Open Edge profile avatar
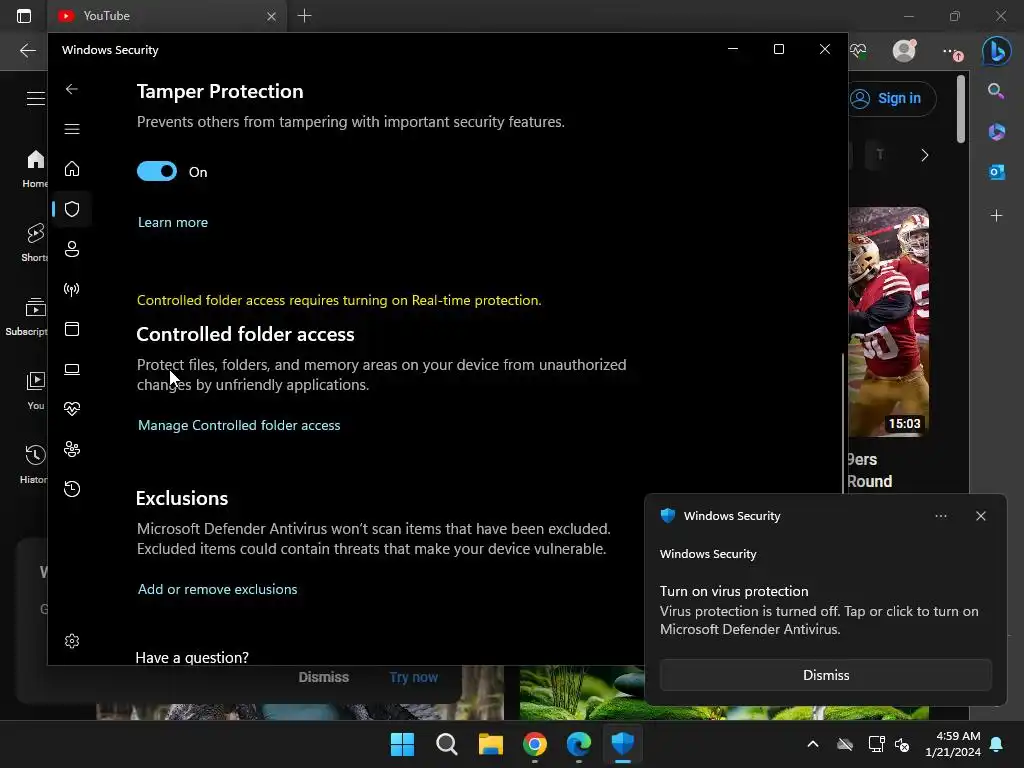Viewport: 1024px width, 768px height. (x=904, y=50)
